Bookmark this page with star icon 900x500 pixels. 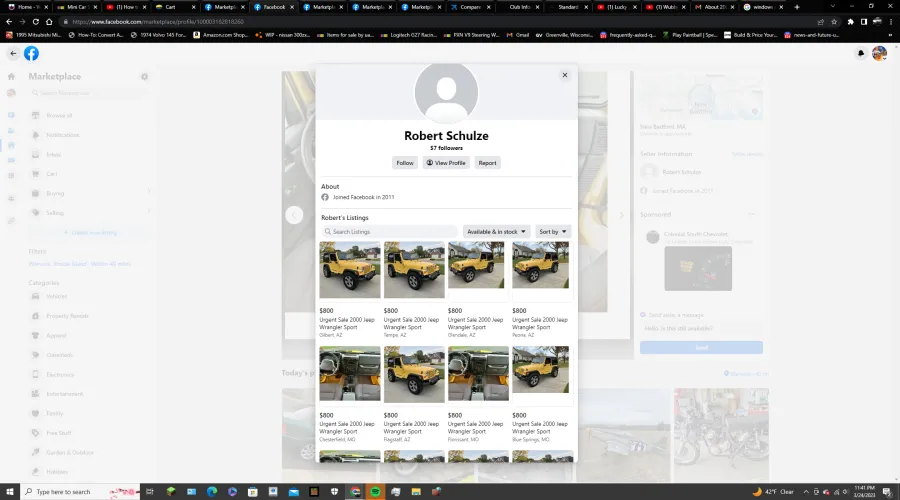pyautogui.click(x=834, y=22)
